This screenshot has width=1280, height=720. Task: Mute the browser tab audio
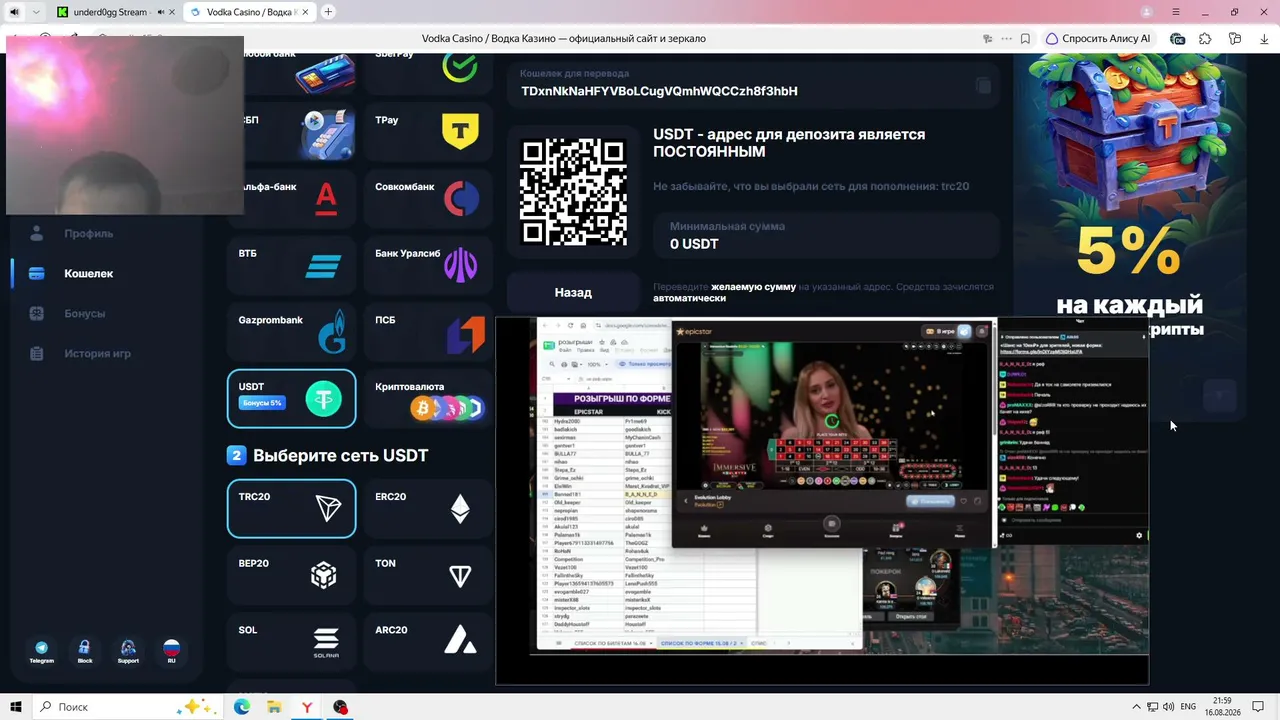14,12
